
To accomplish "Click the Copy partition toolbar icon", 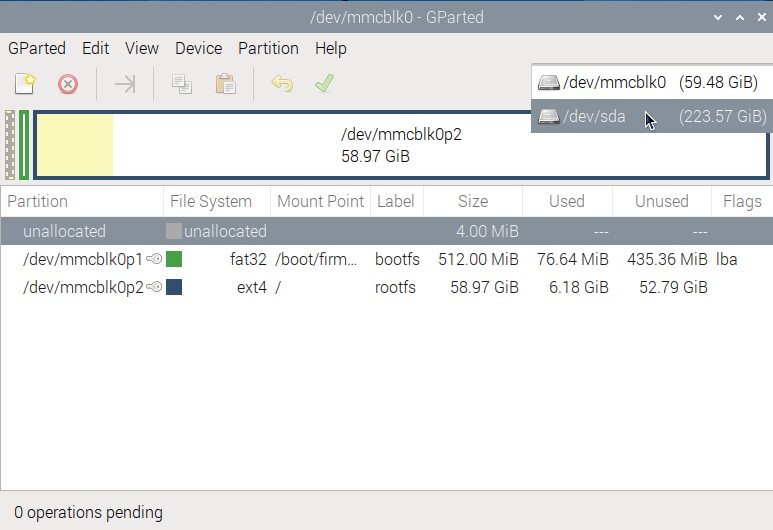I will click(x=182, y=84).
